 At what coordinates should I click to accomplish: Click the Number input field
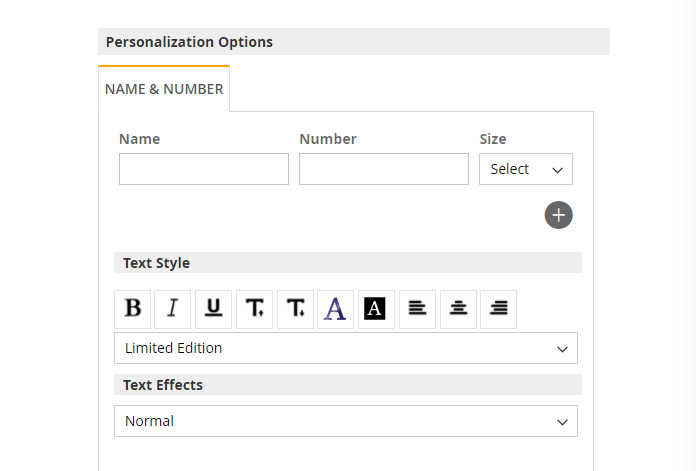[x=384, y=169]
